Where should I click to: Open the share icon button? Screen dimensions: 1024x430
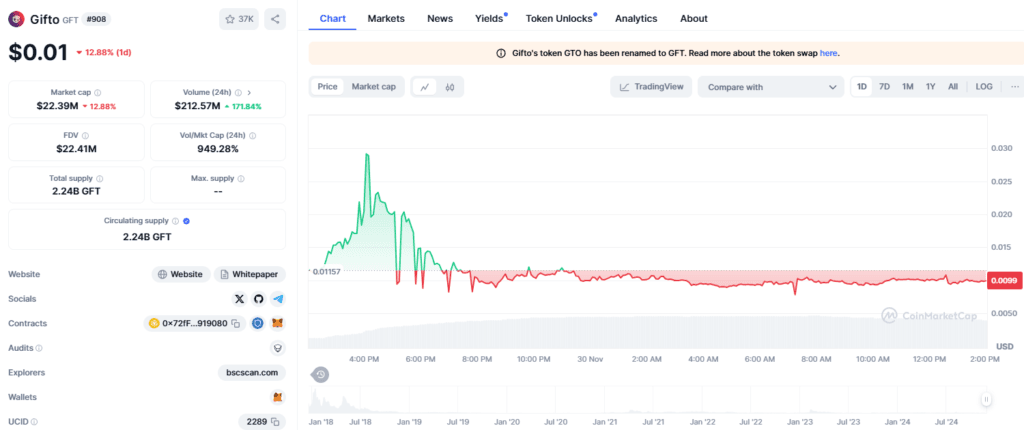(275, 19)
